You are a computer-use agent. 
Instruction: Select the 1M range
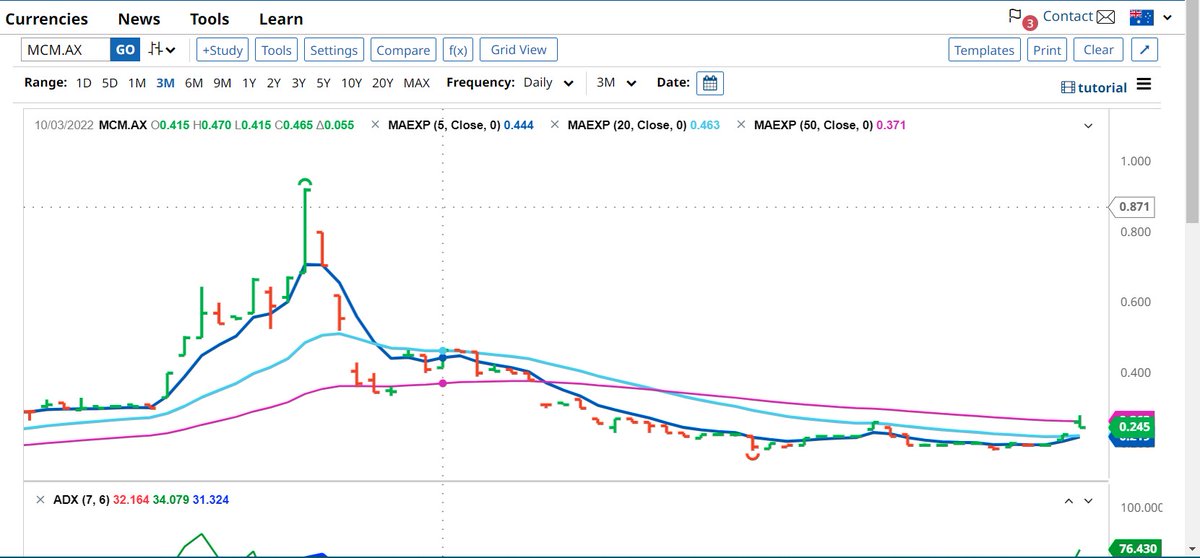(137, 83)
